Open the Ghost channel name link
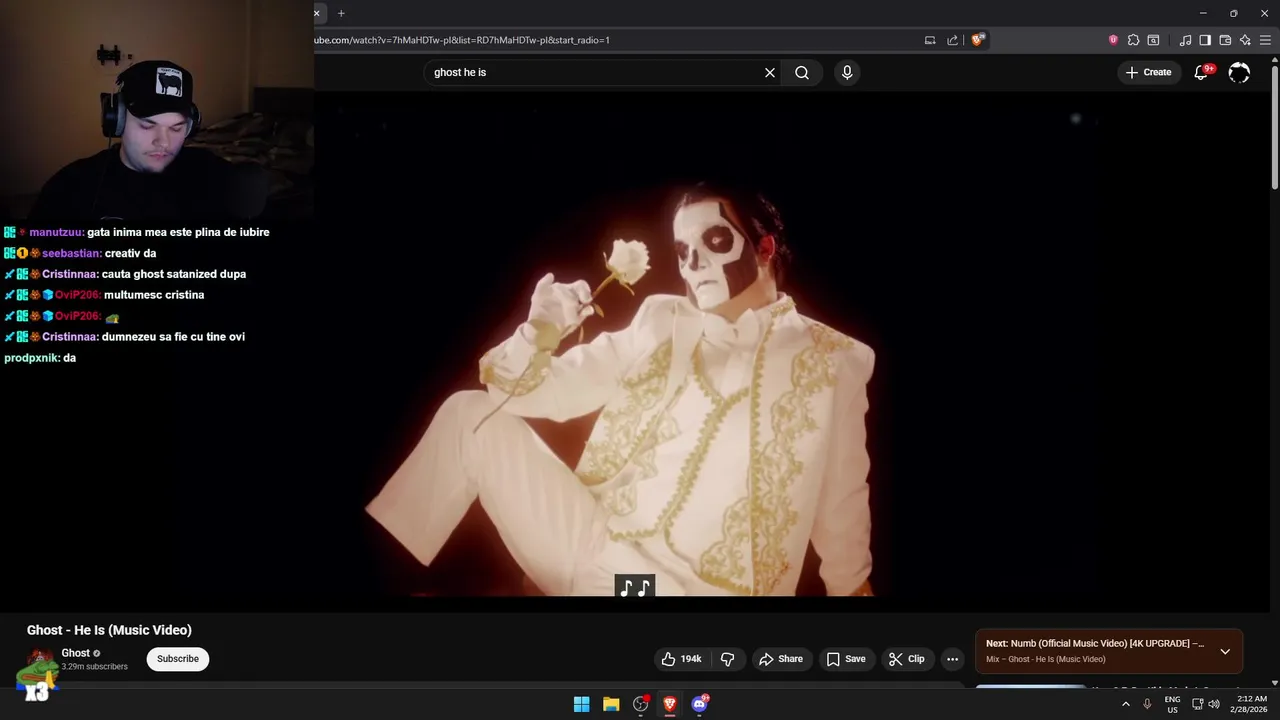The width and height of the screenshot is (1280, 720). click(75, 653)
